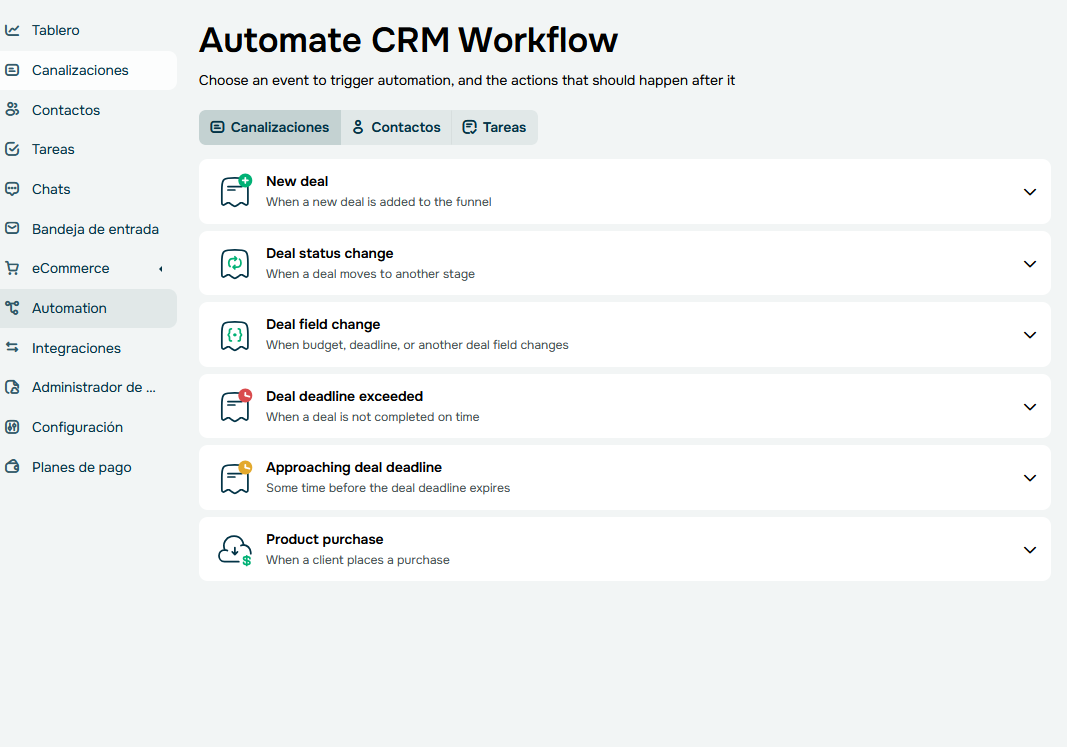This screenshot has height=747, width=1067.
Task: Click the Integraciones arrows icon
Action: coord(12,348)
